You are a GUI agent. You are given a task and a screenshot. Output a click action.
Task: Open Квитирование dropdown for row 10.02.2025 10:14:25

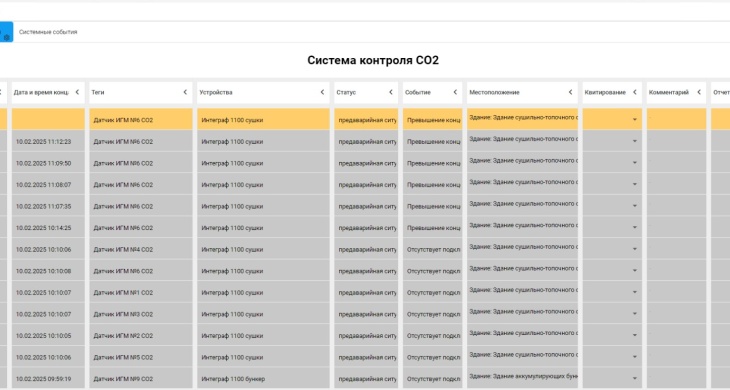634,228
